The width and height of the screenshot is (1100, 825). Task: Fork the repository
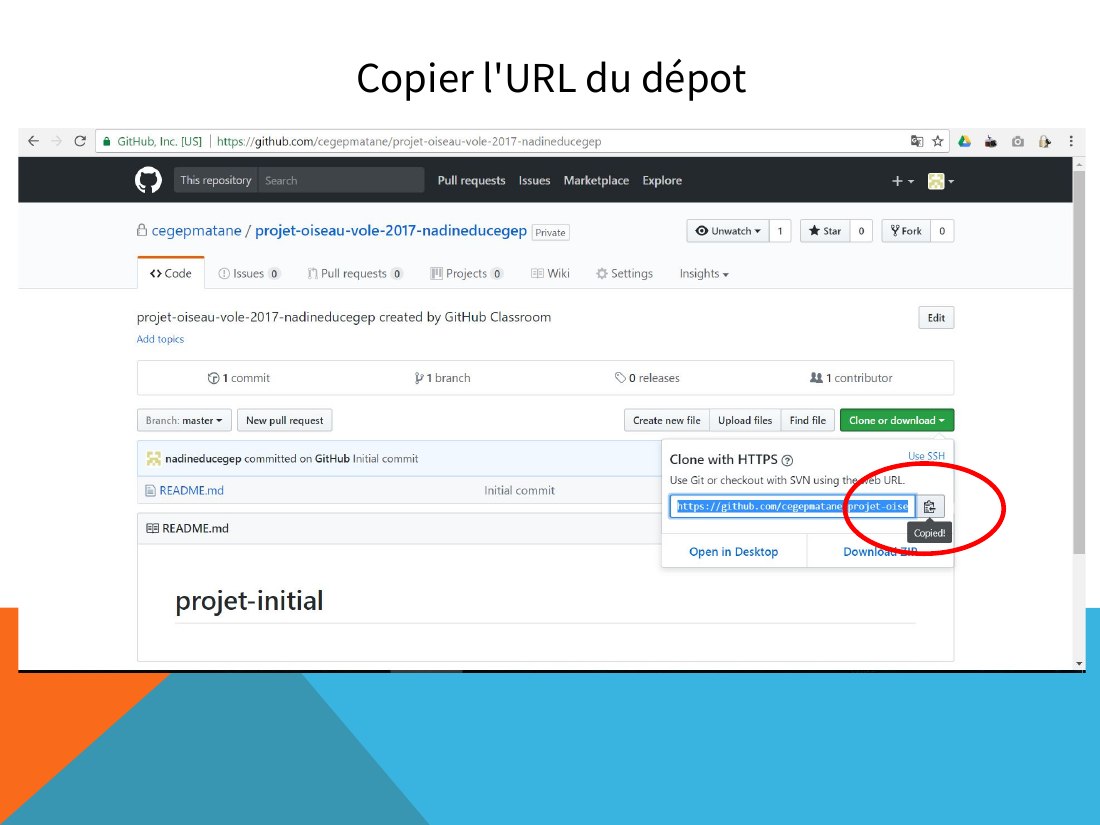906,231
